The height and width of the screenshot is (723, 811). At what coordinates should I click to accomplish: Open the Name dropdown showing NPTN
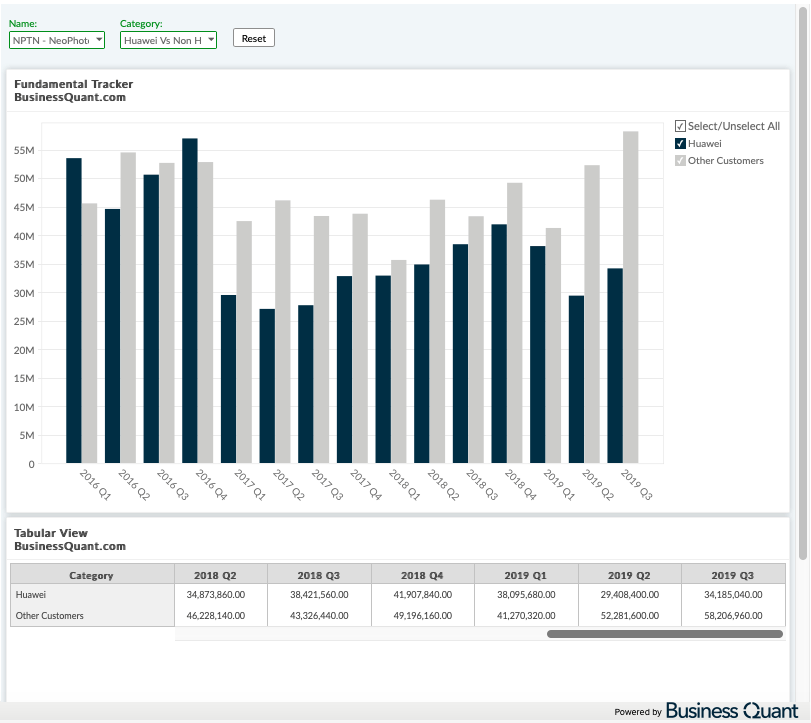tap(57, 40)
